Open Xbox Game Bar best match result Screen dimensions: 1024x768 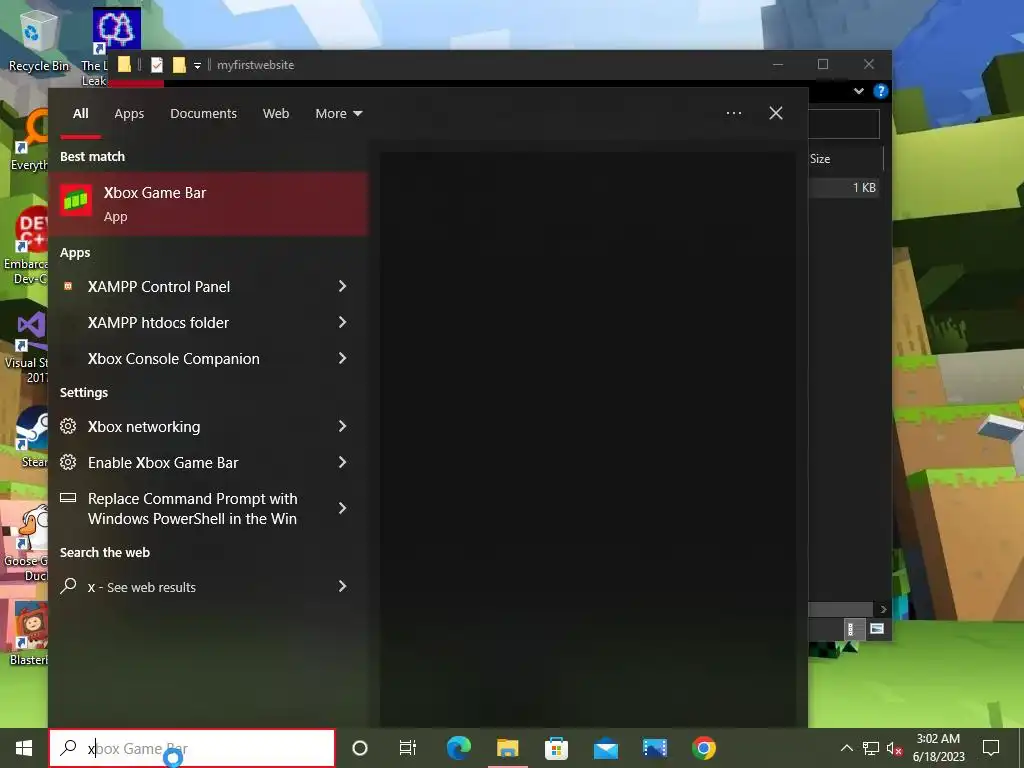pyautogui.click(x=208, y=204)
